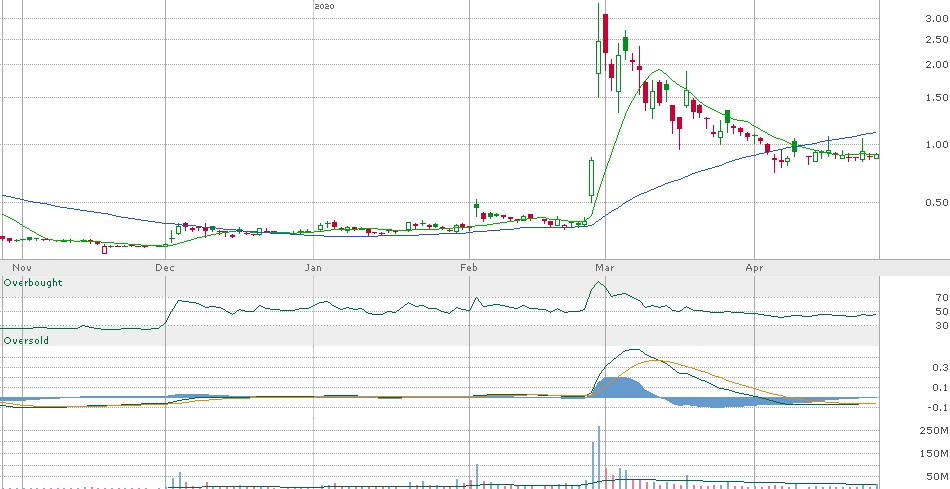Select the Apr month label

tap(754, 267)
